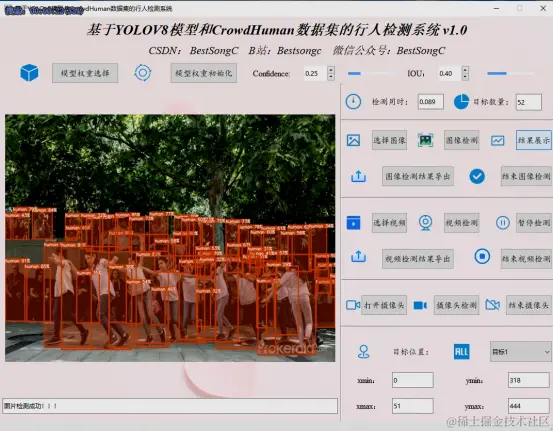This screenshot has height=432, width=554.
Task: Click the upload icon beside 图像检测结果导出
Action: coord(358,176)
